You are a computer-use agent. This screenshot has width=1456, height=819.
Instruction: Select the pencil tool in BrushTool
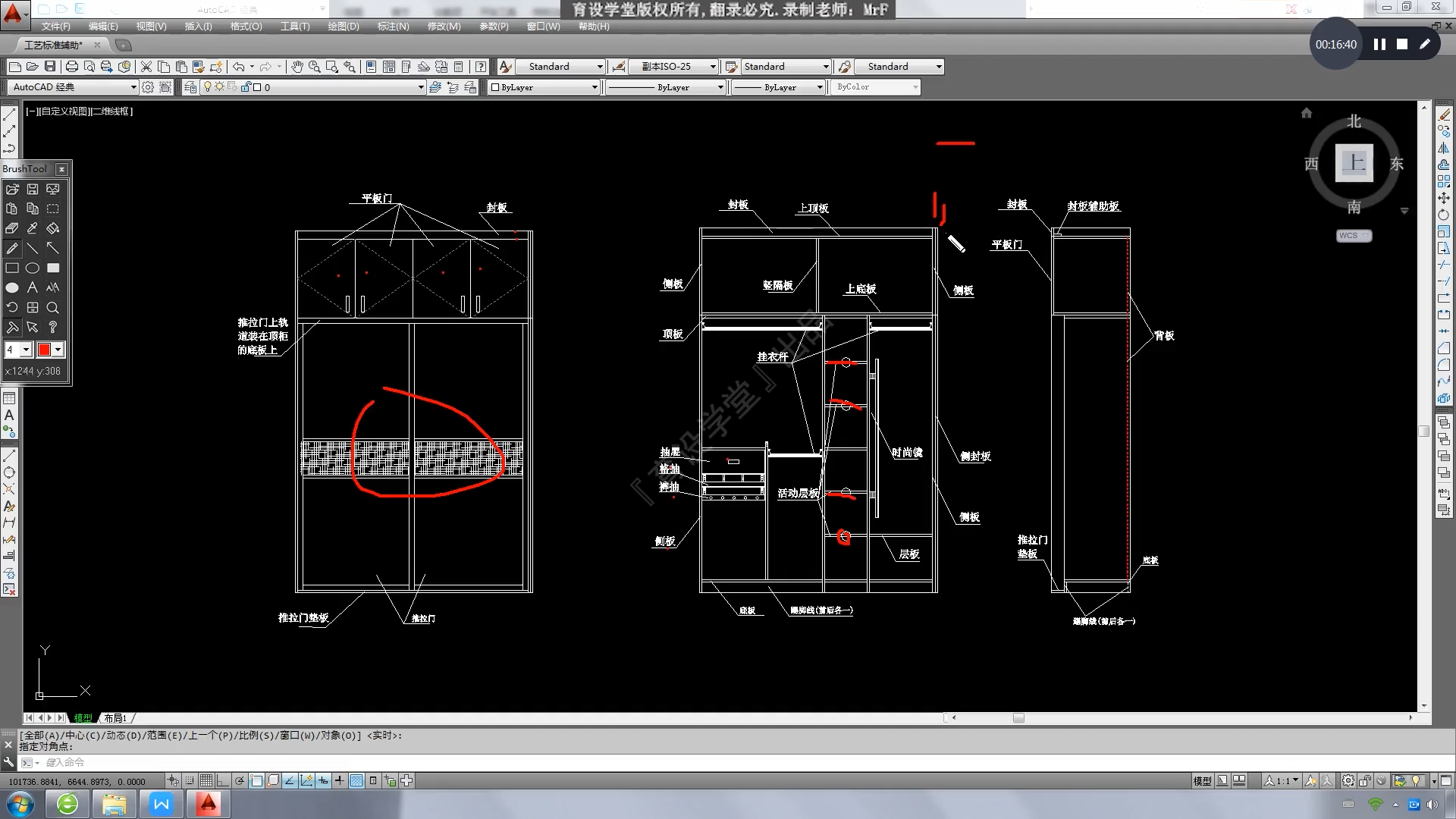[12, 248]
